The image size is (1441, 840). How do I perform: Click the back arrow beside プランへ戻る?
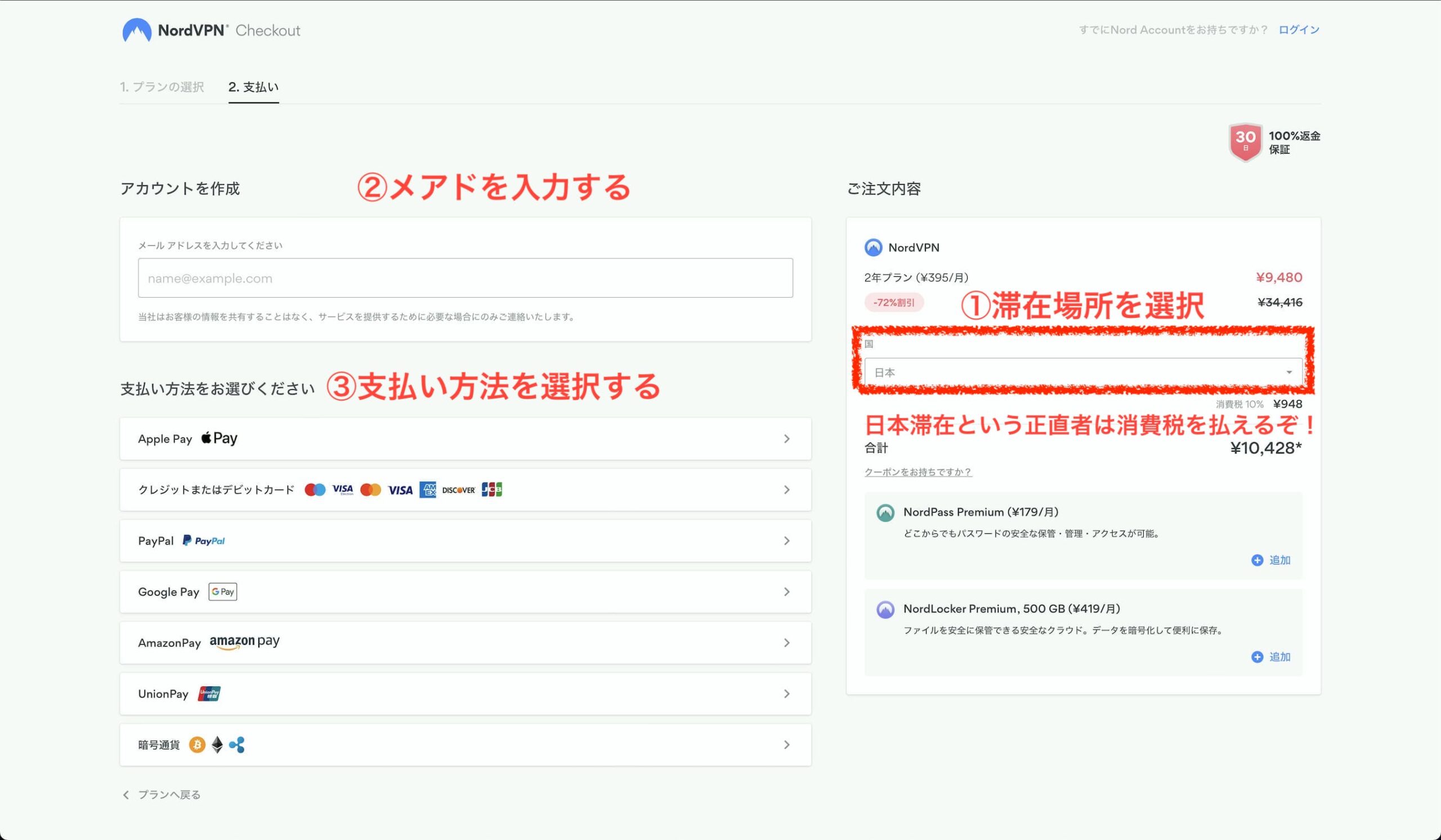pyautogui.click(x=126, y=795)
